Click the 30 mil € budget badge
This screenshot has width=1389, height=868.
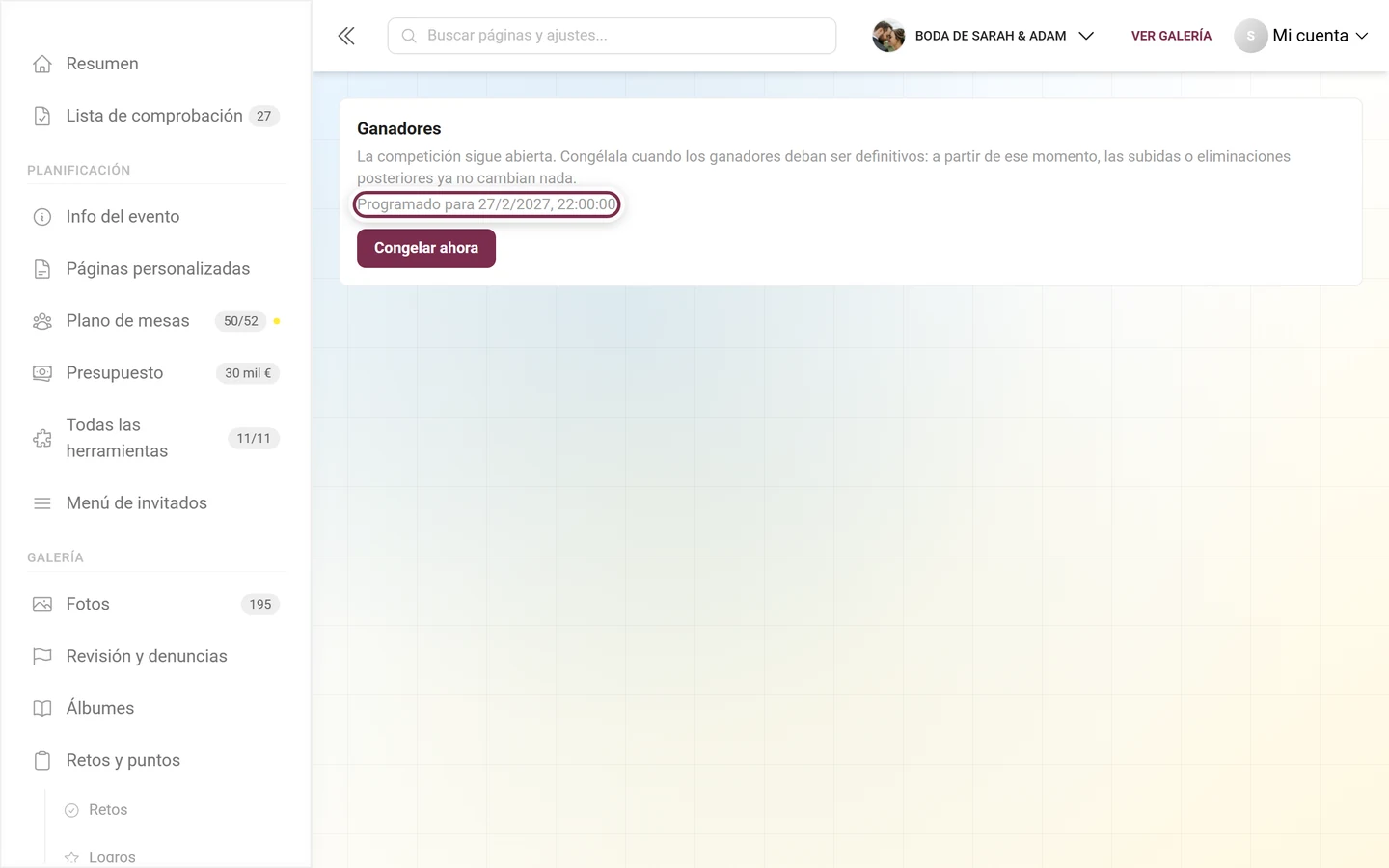click(248, 373)
